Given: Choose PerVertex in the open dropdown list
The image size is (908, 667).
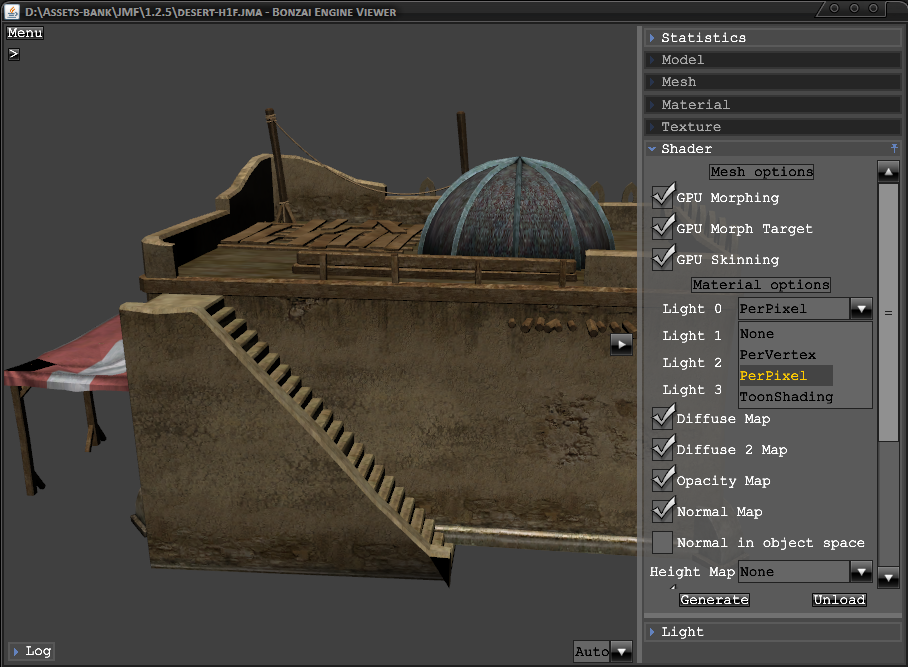Looking at the screenshot, I should (778, 355).
